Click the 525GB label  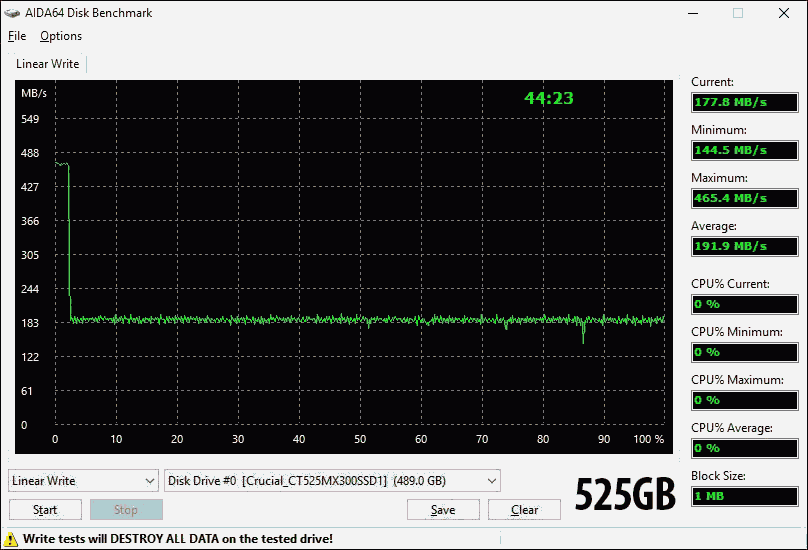coord(625,494)
